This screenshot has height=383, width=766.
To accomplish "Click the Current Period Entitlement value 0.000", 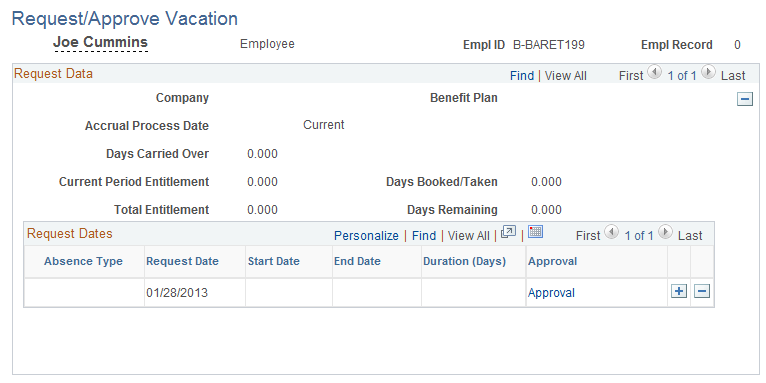I will tap(262, 182).
